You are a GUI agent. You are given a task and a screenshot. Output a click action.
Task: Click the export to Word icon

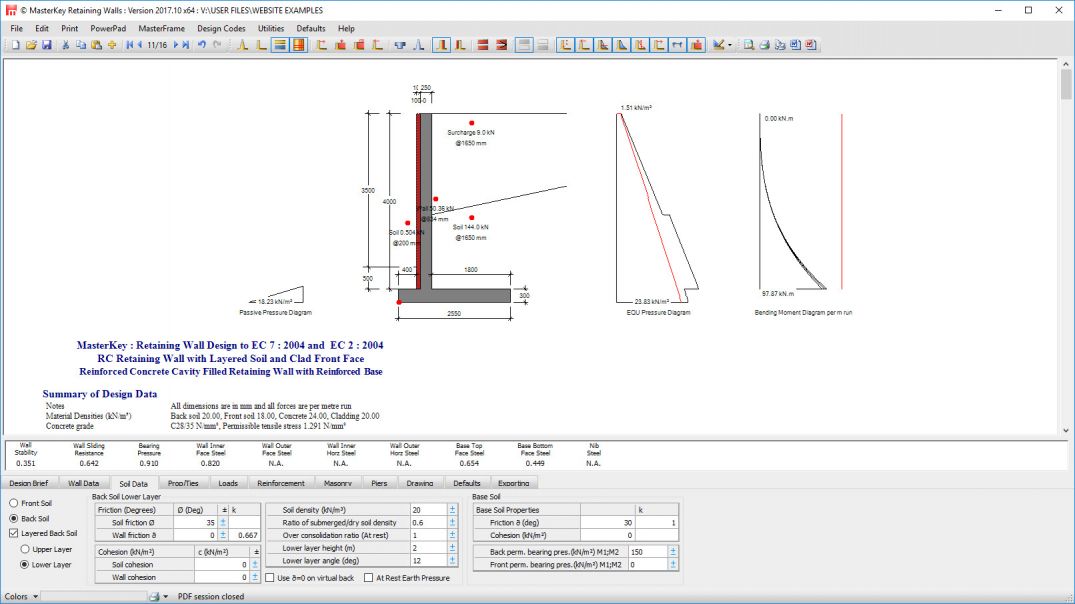(x=795, y=45)
